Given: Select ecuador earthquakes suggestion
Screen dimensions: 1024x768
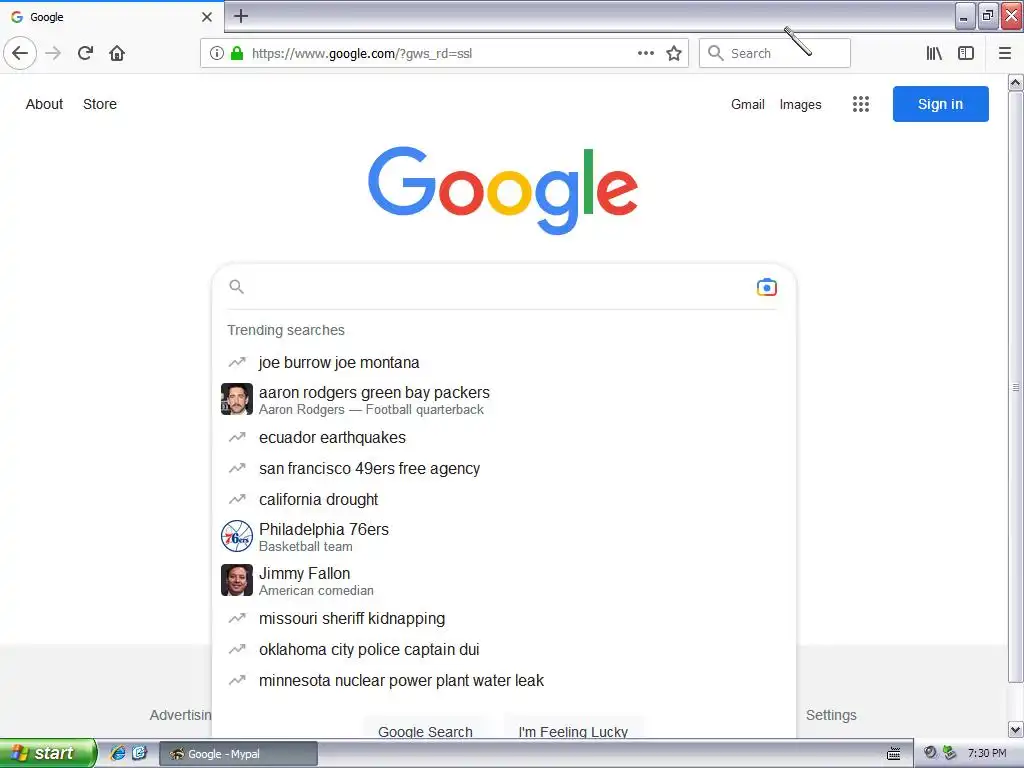Looking at the screenshot, I should tap(504, 438).
